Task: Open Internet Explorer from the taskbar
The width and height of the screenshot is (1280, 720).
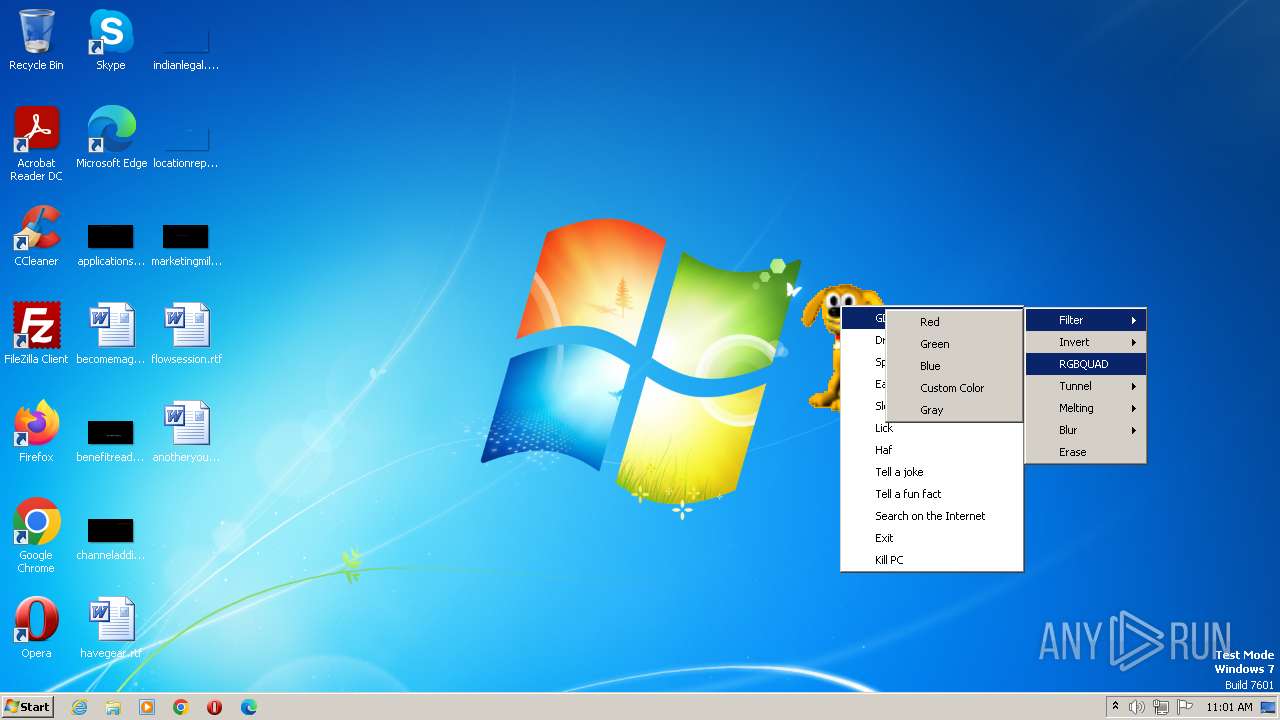Action: coord(79,707)
